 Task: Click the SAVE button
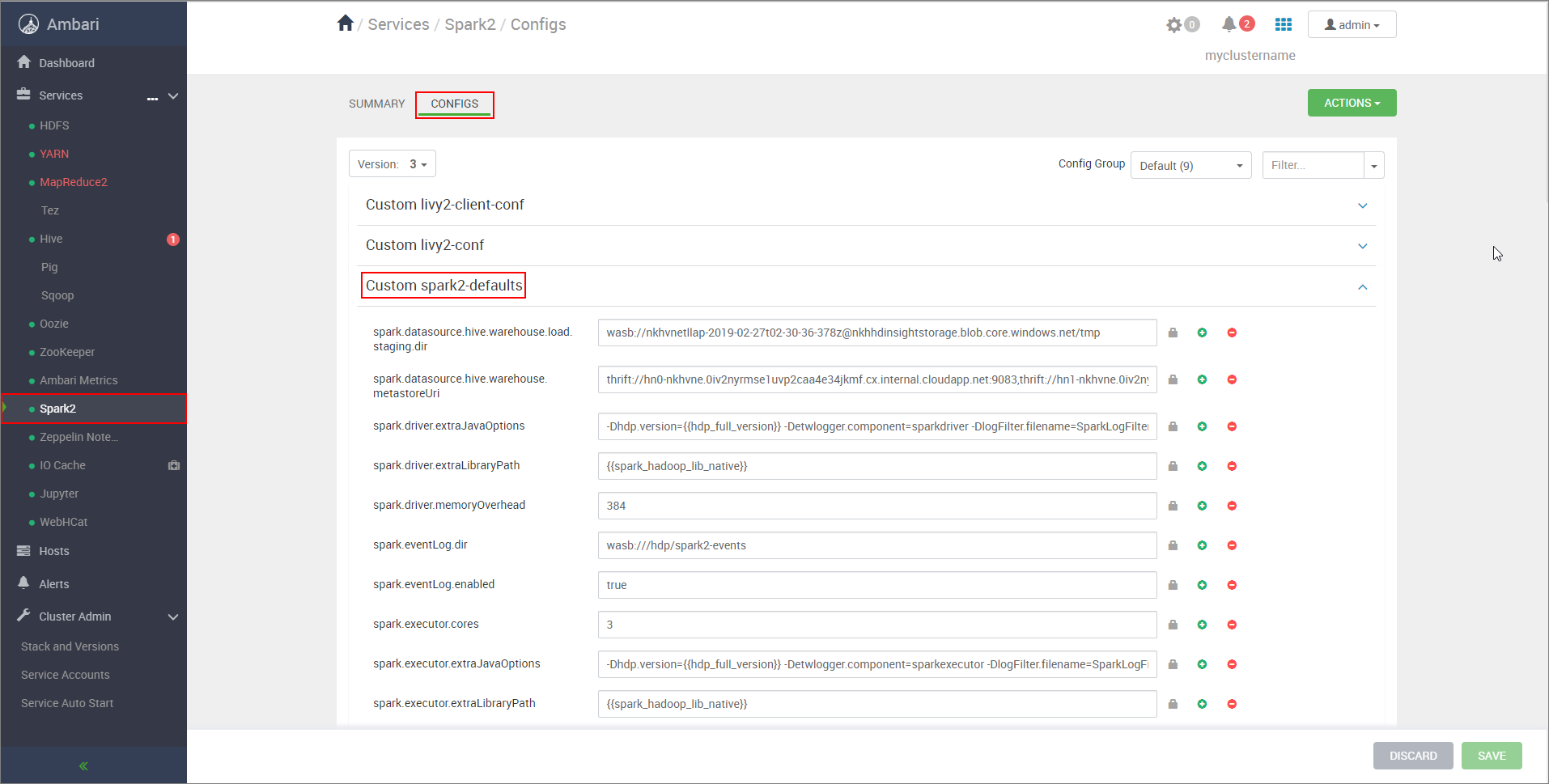1492,755
